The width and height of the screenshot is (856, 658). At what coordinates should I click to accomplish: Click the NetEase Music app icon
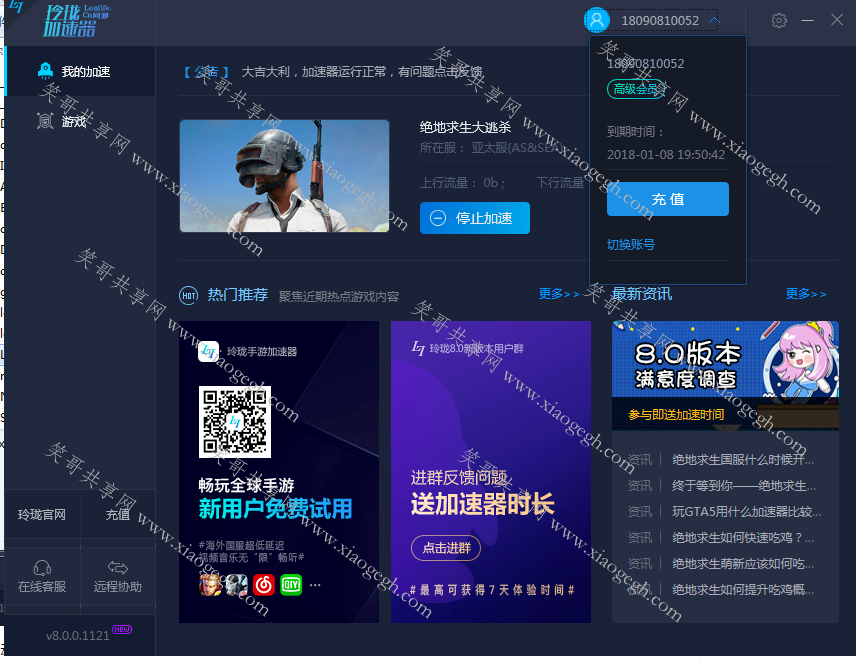point(264,585)
